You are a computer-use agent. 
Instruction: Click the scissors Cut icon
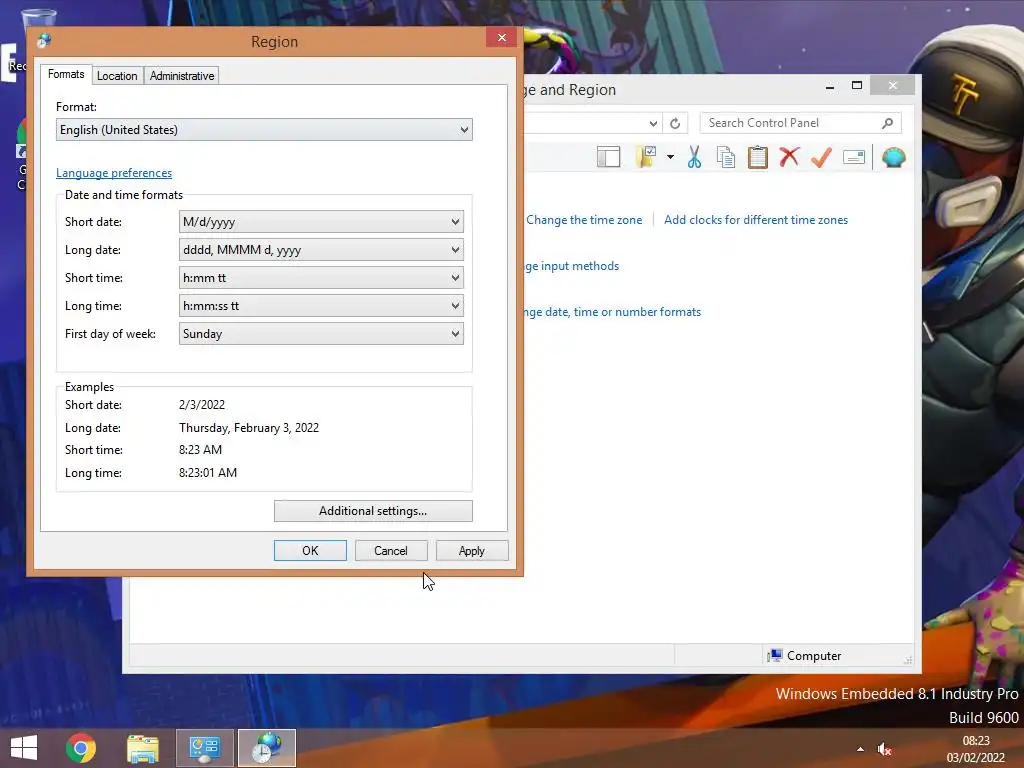coord(694,157)
